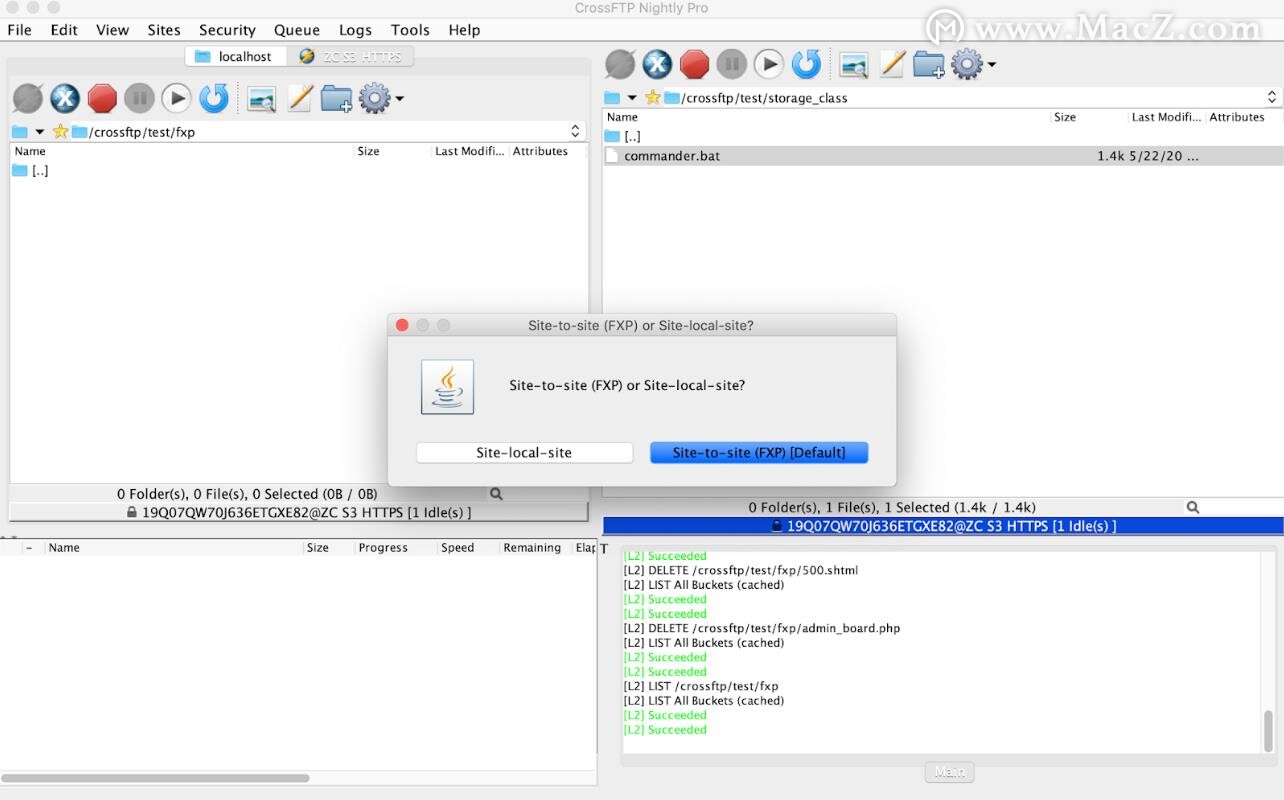Click the pencil edit icon in left pane
Image resolution: width=1284 pixels, height=800 pixels.
[x=300, y=98]
